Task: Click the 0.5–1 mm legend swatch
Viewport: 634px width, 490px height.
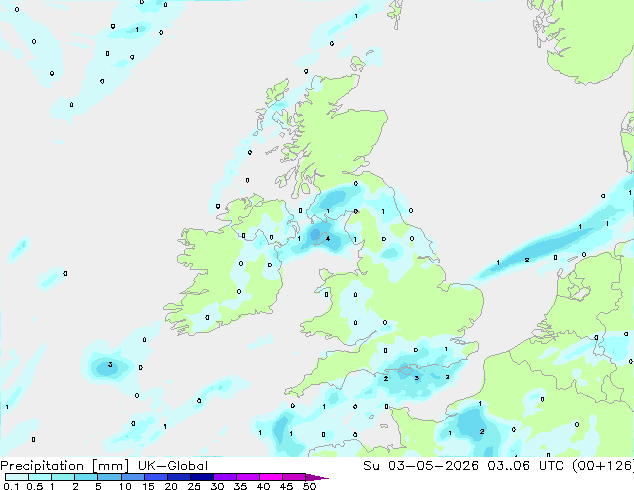Action: click(40, 477)
